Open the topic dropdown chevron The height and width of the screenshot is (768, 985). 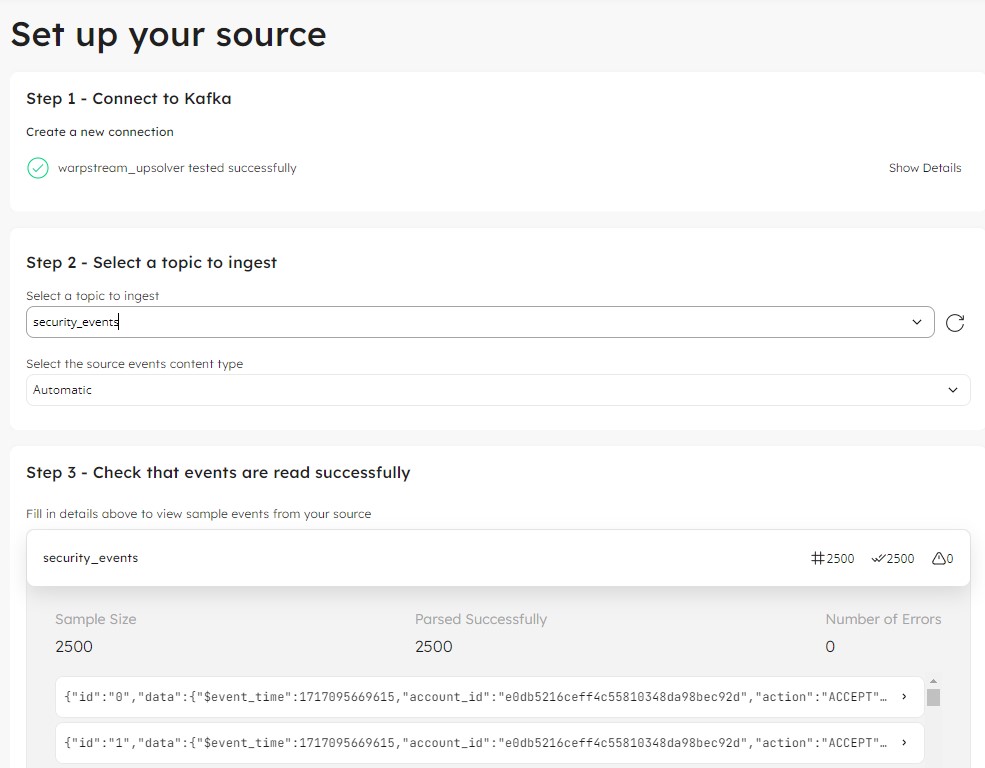917,322
